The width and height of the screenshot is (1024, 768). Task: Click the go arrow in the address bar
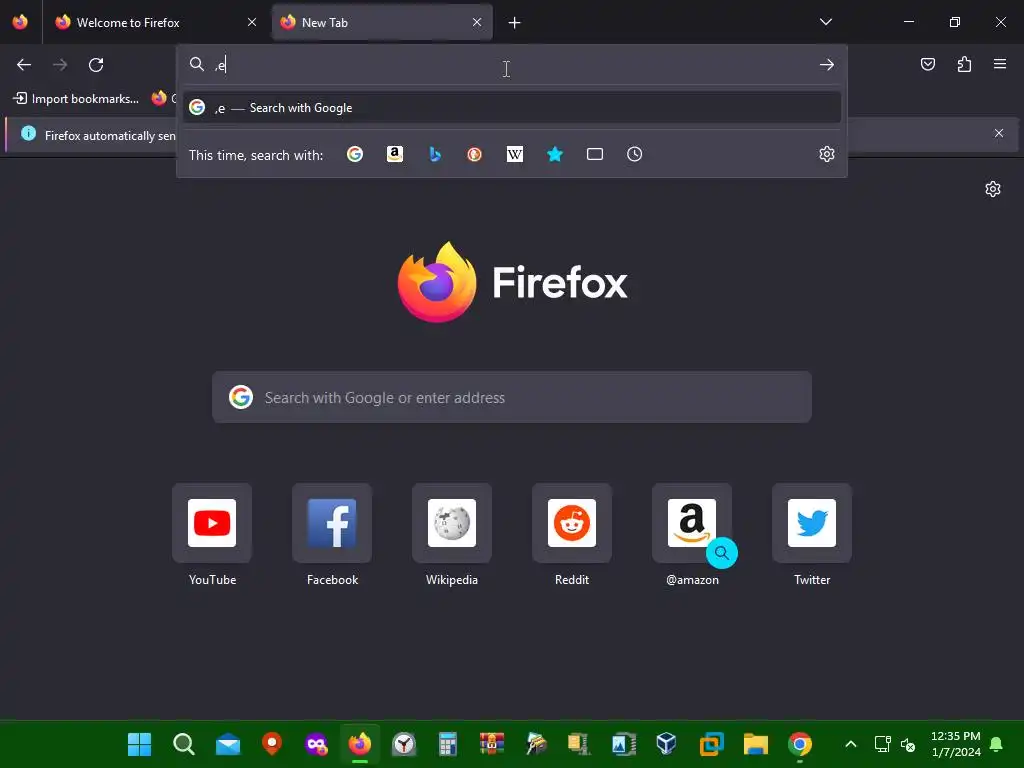tap(827, 65)
